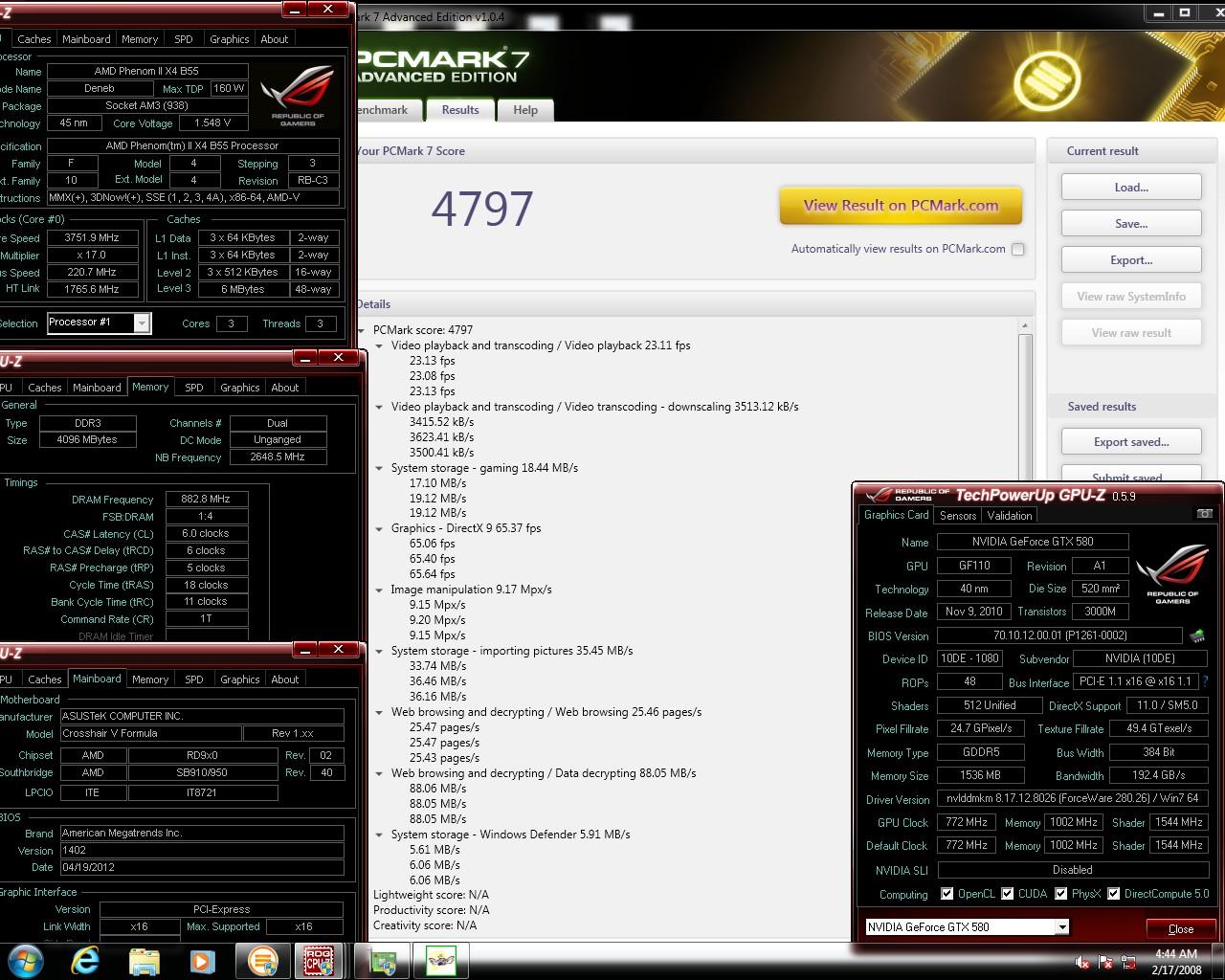
Task: Collapse System storage - gaming node
Action: click(379, 468)
